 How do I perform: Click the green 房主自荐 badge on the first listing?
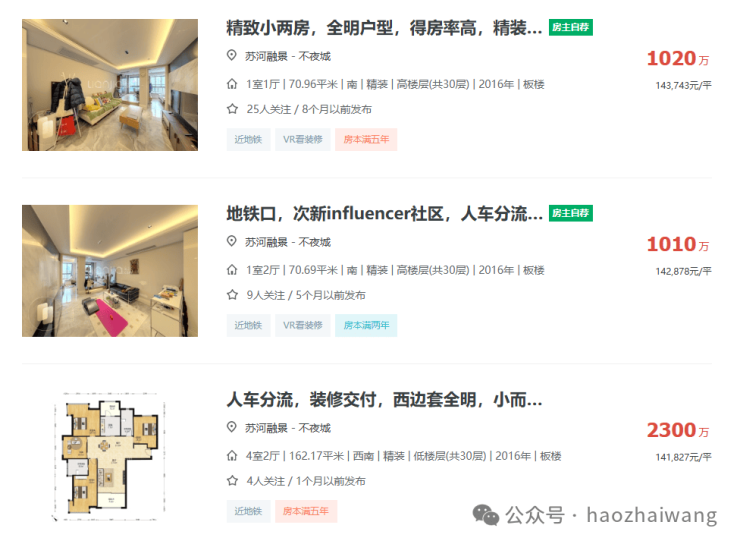click(x=571, y=27)
